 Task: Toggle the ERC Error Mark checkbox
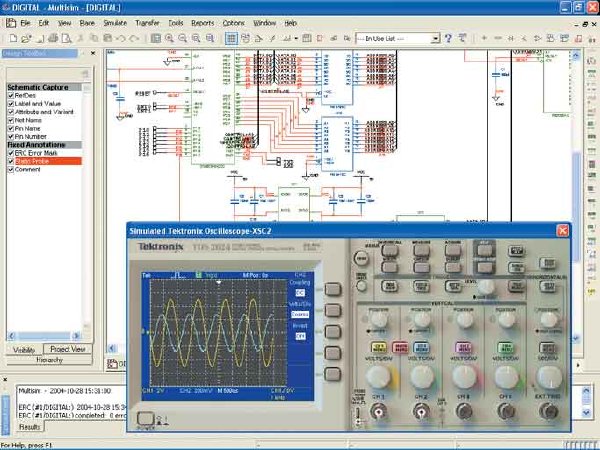point(11,153)
